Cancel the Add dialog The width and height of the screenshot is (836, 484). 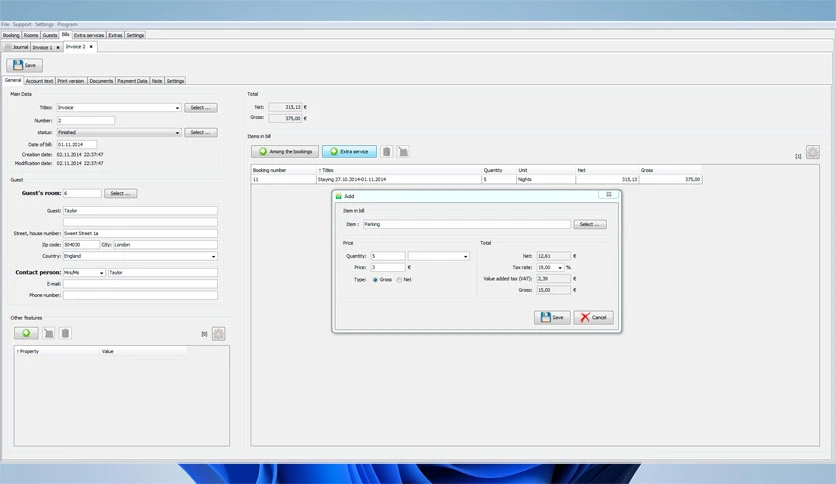coord(593,318)
